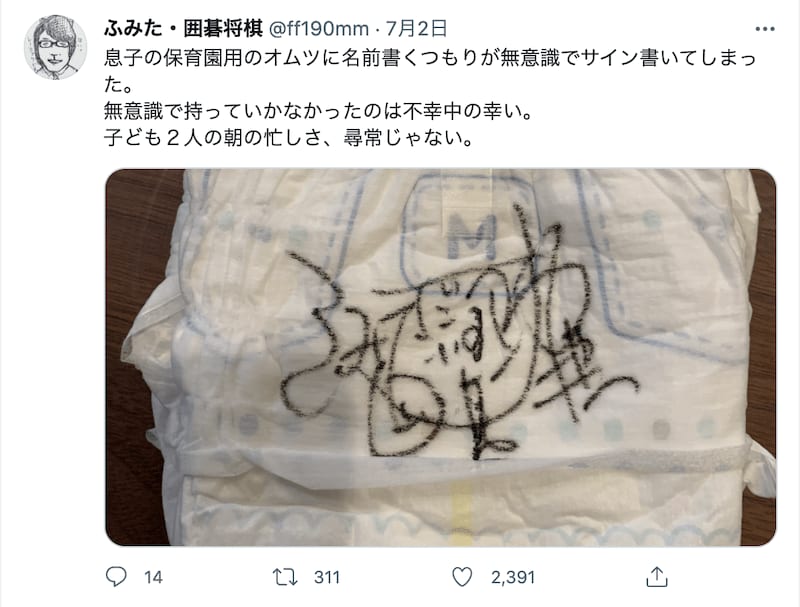Click the line 子ども２人の朝の忙しさ
Viewport: 800px width, 607px height.
pos(288,138)
